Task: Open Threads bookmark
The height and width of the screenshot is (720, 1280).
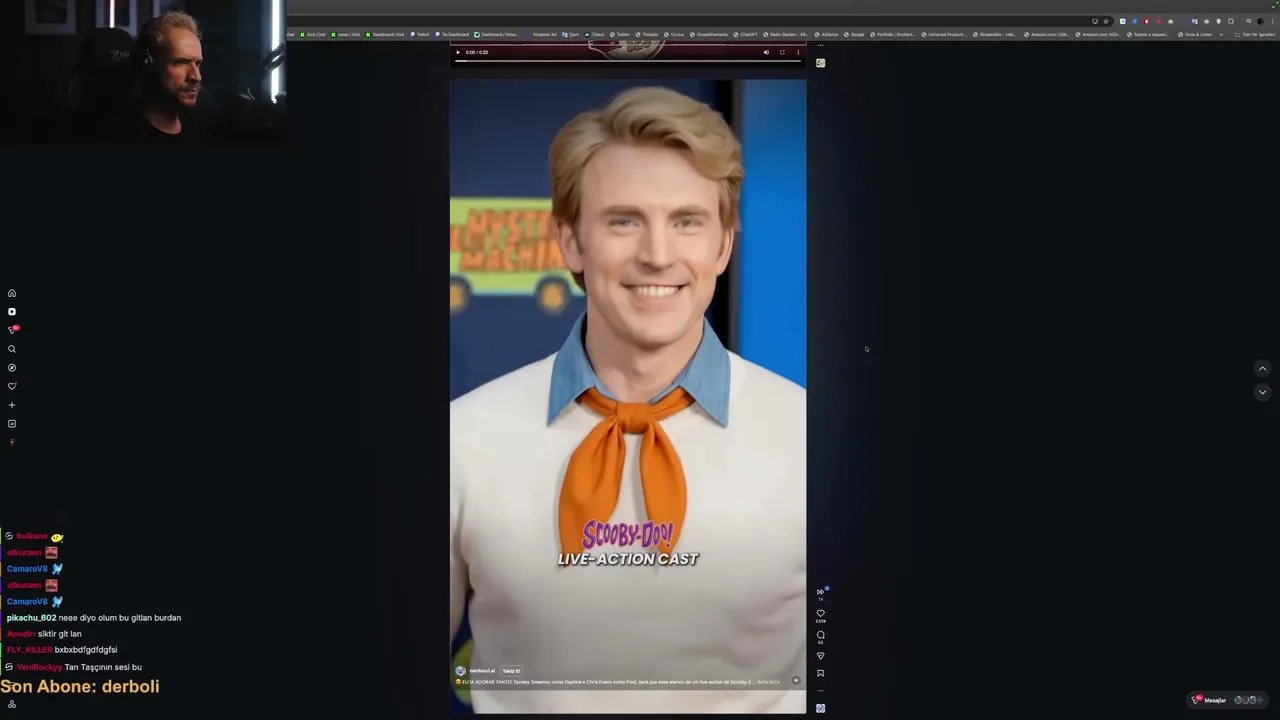Action: click(x=647, y=35)
